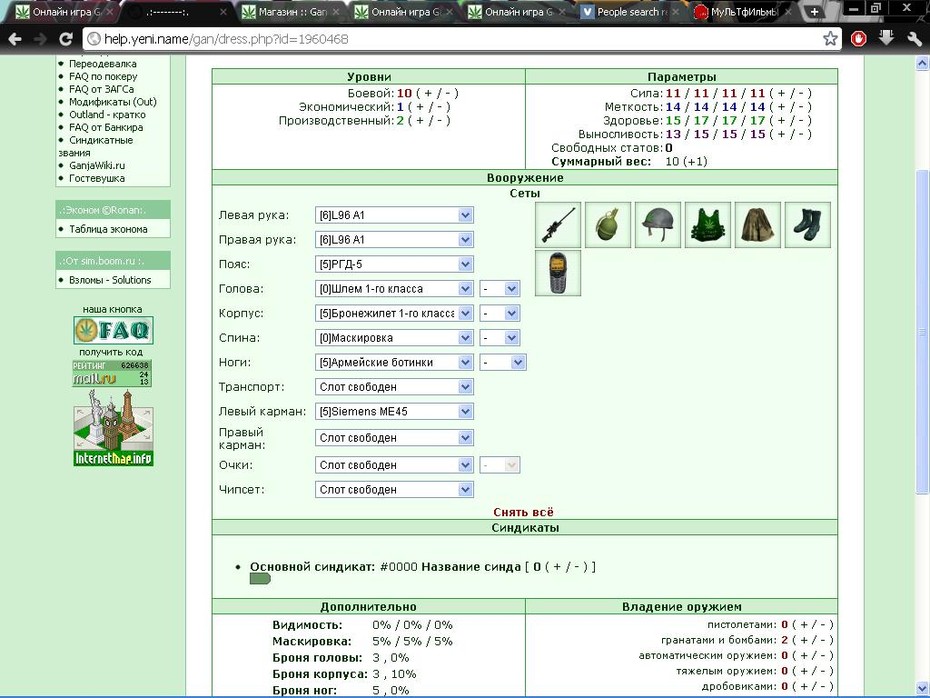Click the Сеты header link
Image resolution: width=930 pixels, height=698 pixels.
[524, 193]
